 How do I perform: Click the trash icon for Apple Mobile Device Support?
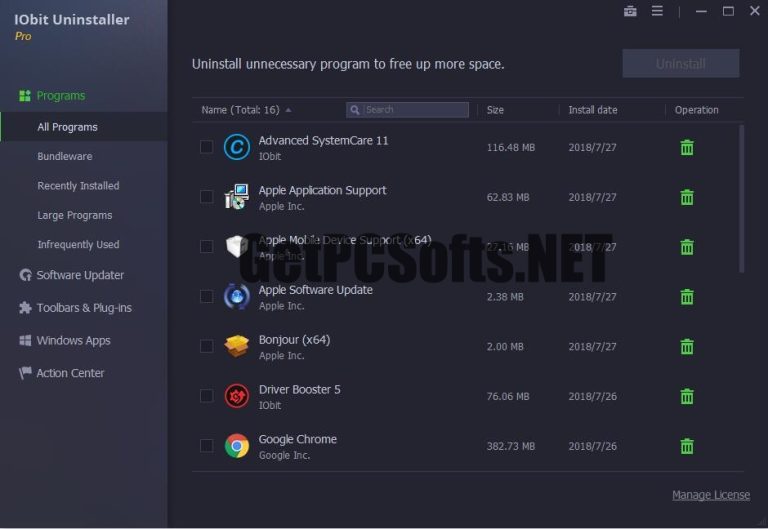click(x=687, y=247)
